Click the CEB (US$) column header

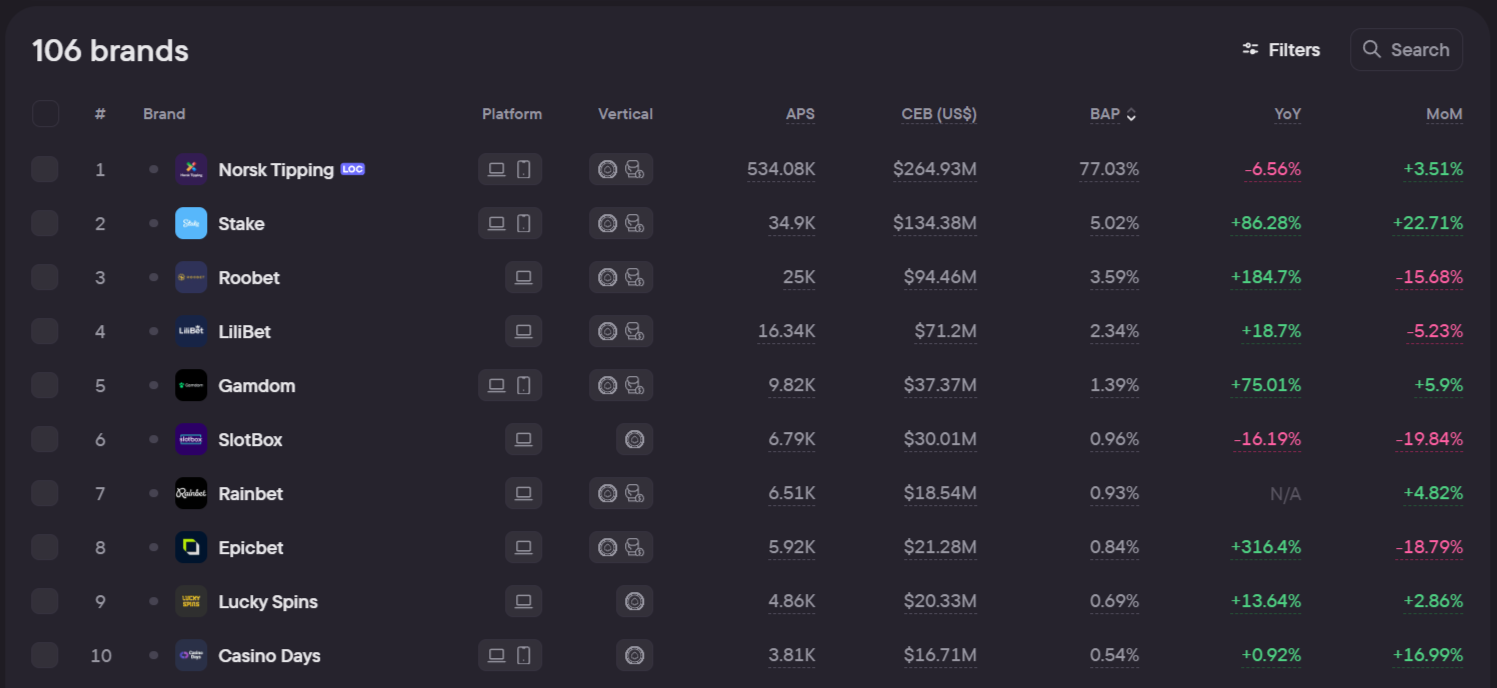point(938,114)
